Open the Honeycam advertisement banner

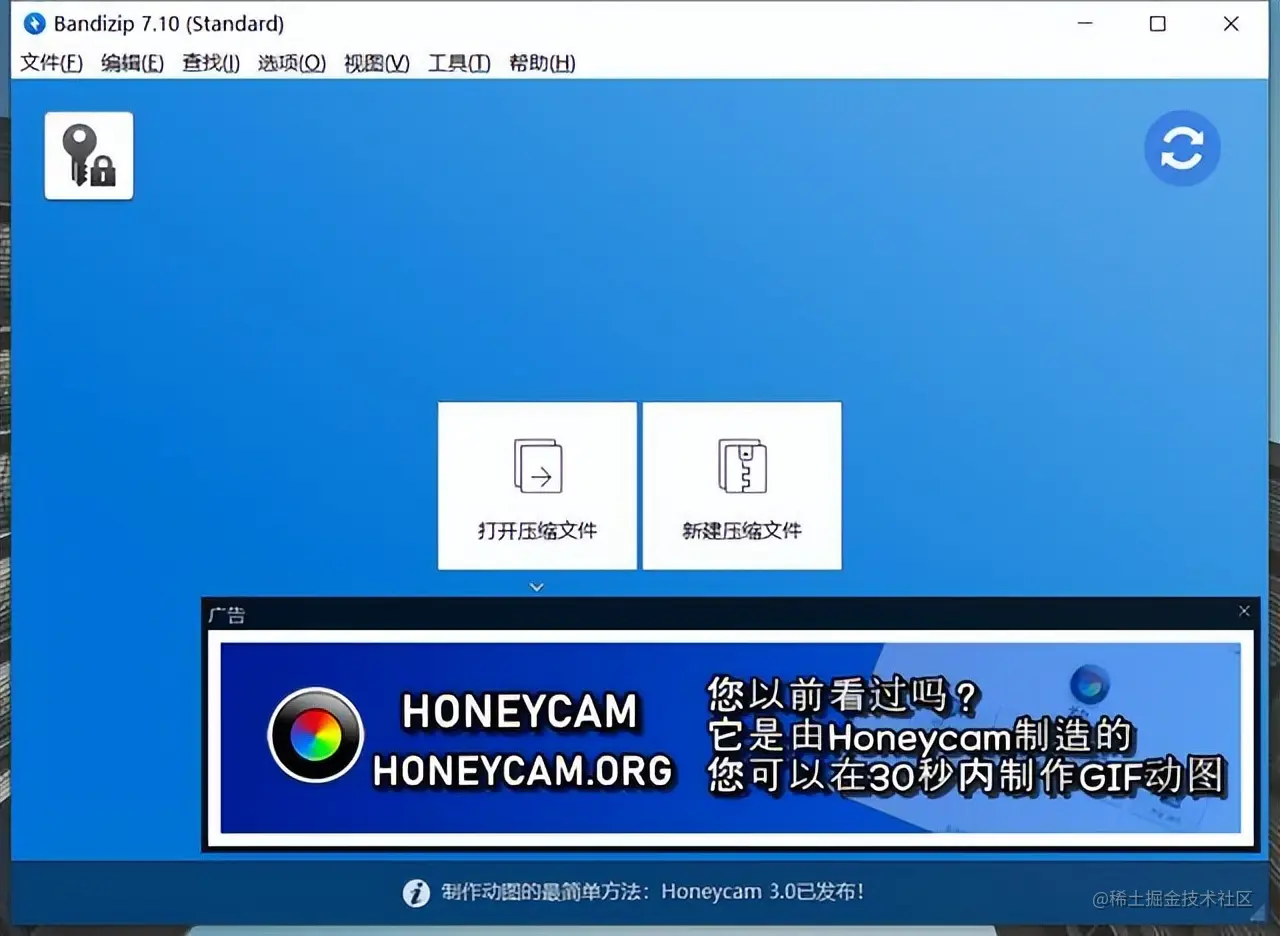coord(730,738)
